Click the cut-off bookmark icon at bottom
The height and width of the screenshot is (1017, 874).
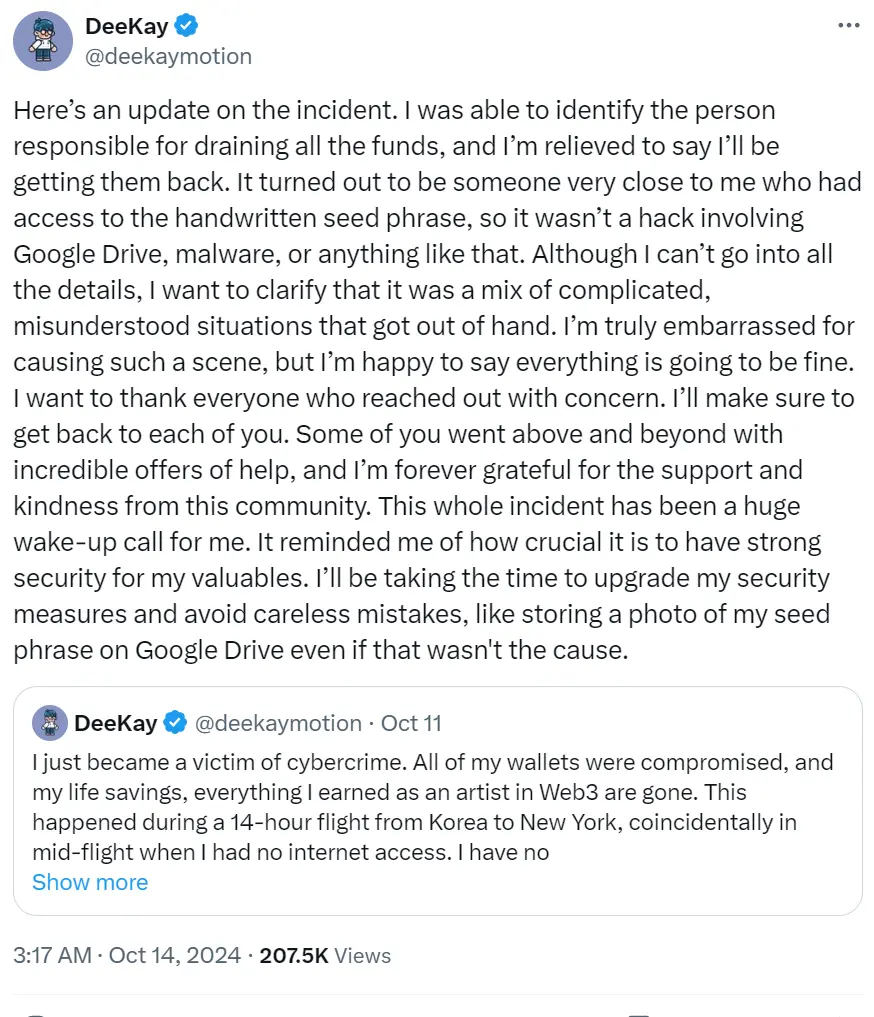(x=638, y=1013)
